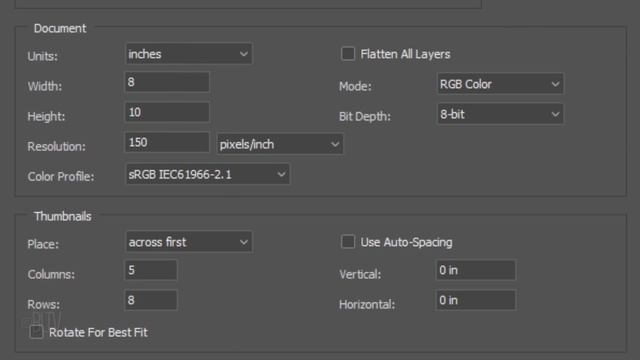Viewport: 640px width, 360px height.
Task: Click the Vertical spacing field
Action: 476,270
